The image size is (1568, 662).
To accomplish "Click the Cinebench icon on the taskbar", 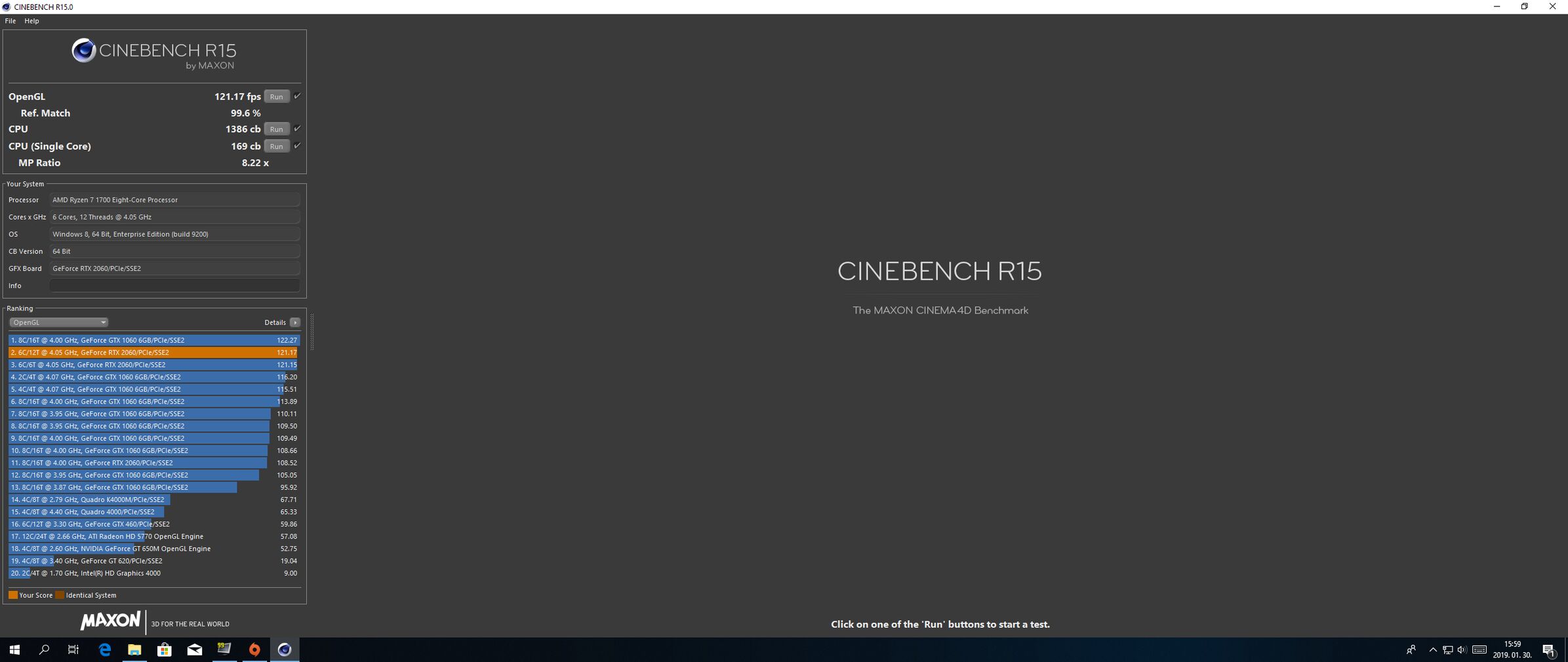I will [x=285, y=650].
